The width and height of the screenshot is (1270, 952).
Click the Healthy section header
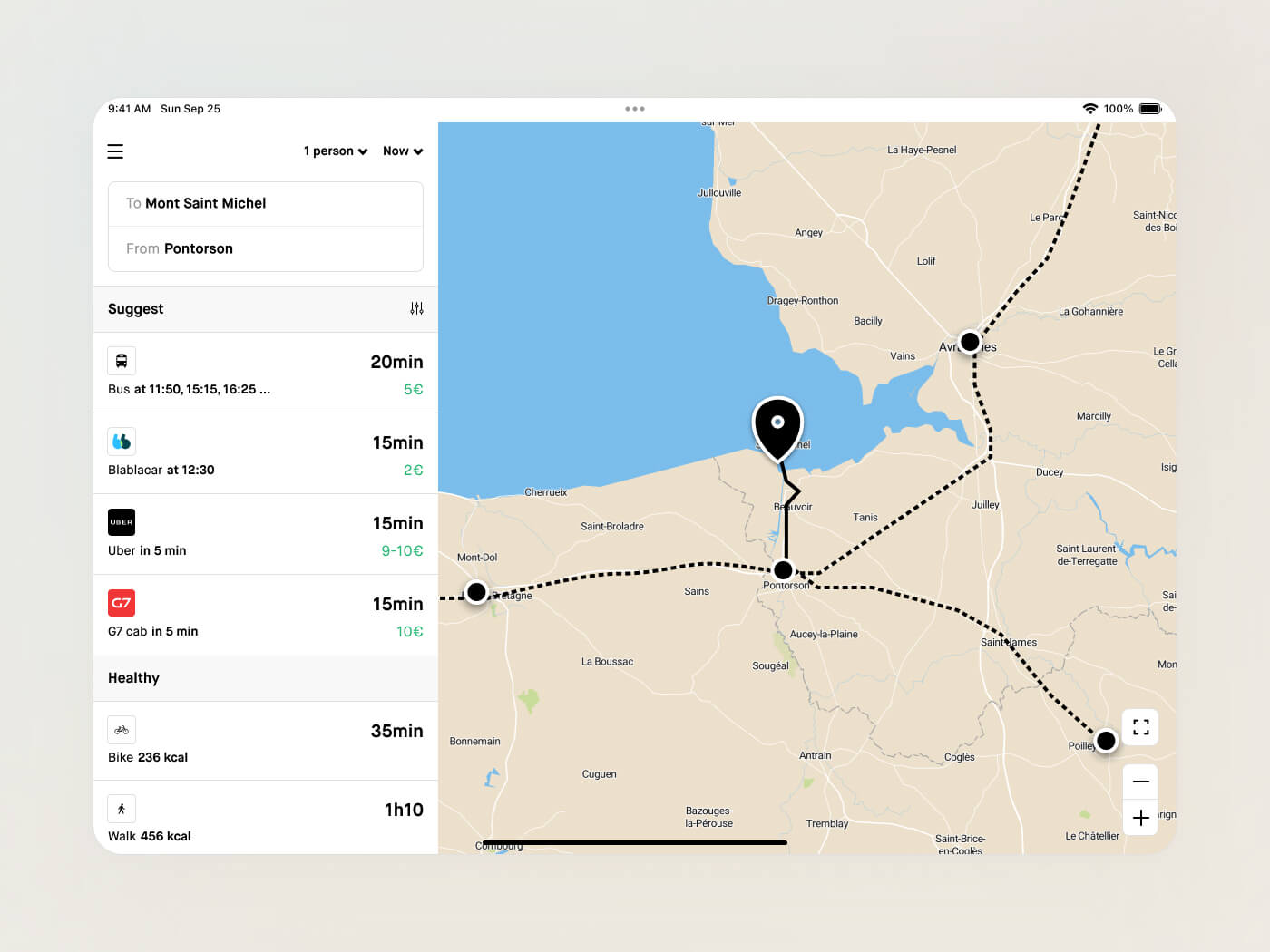[x=266, y=678]
